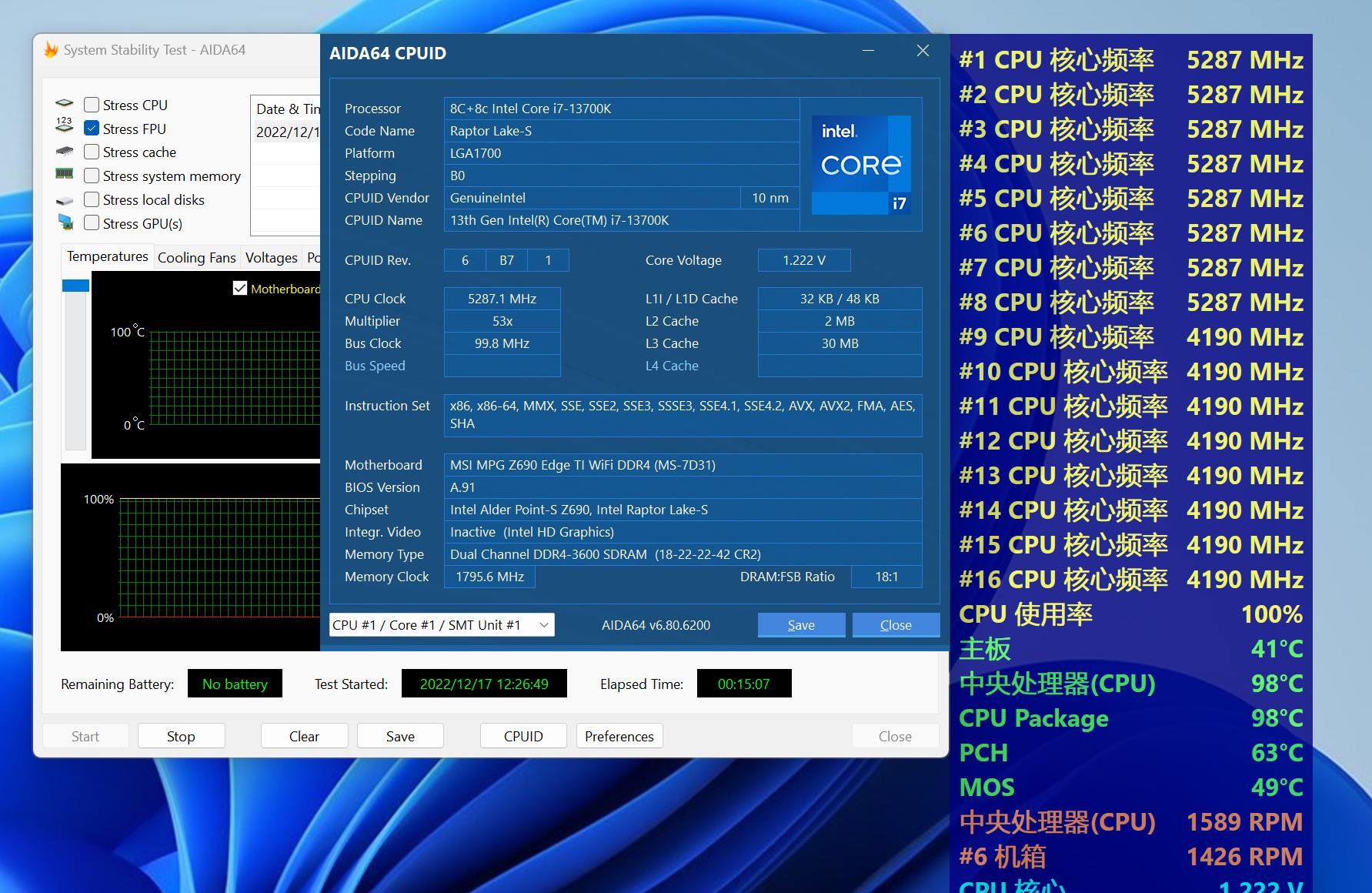
Task: Uncheck the Stress FPU checkbox
Action: 92,129
